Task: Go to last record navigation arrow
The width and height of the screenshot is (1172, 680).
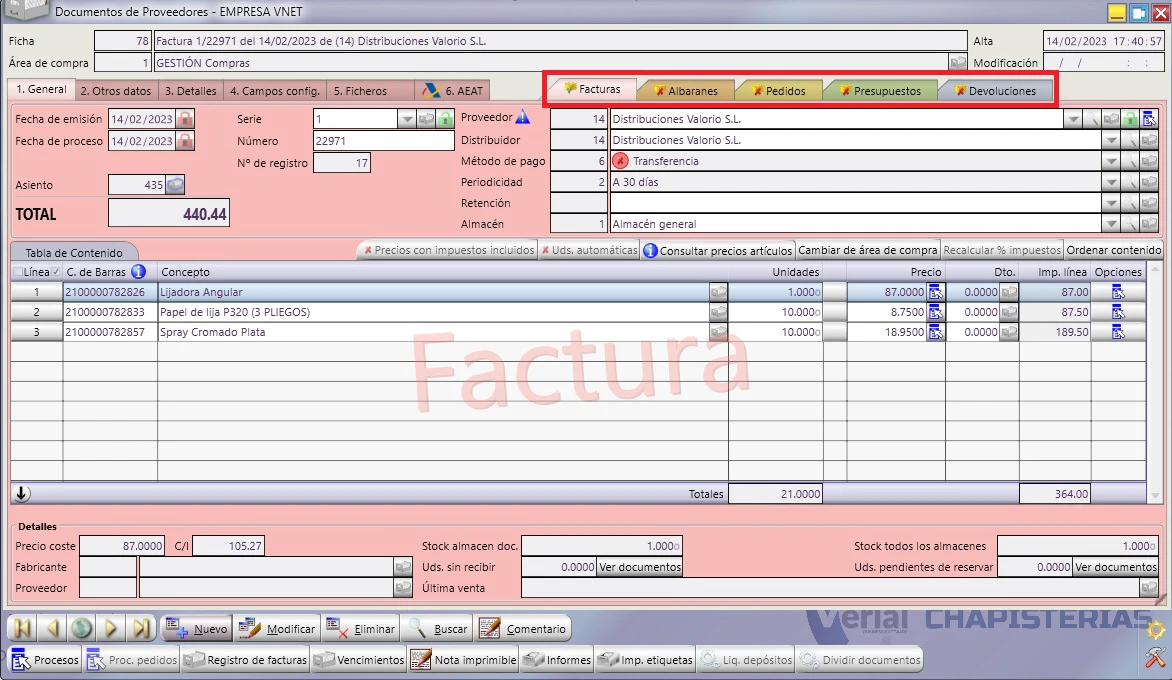Action: 141,628
